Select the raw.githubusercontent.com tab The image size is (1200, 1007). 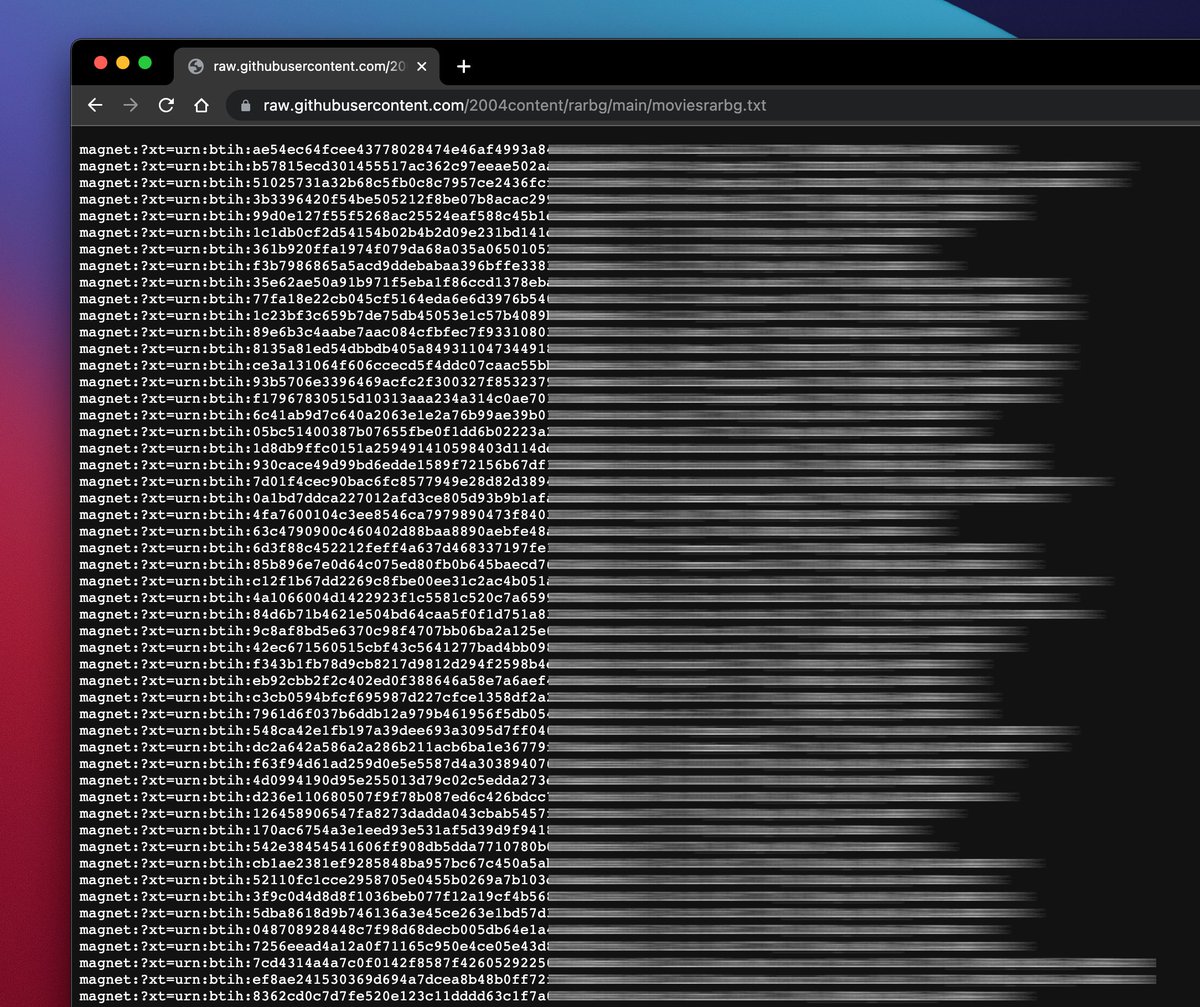[307, 67]
